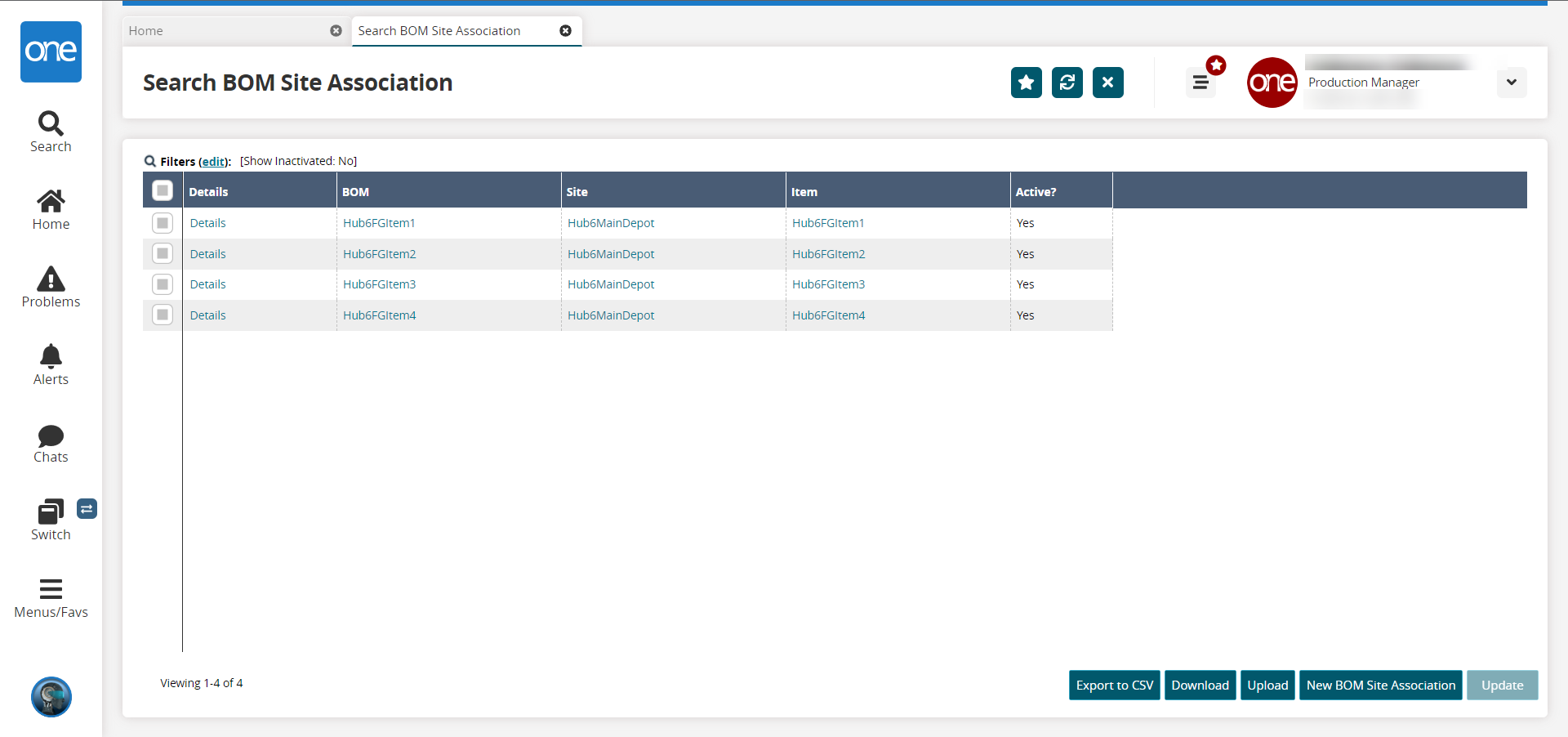Toggle the select-all checkbox in header
1568x737 pixels.
point(163,190)
